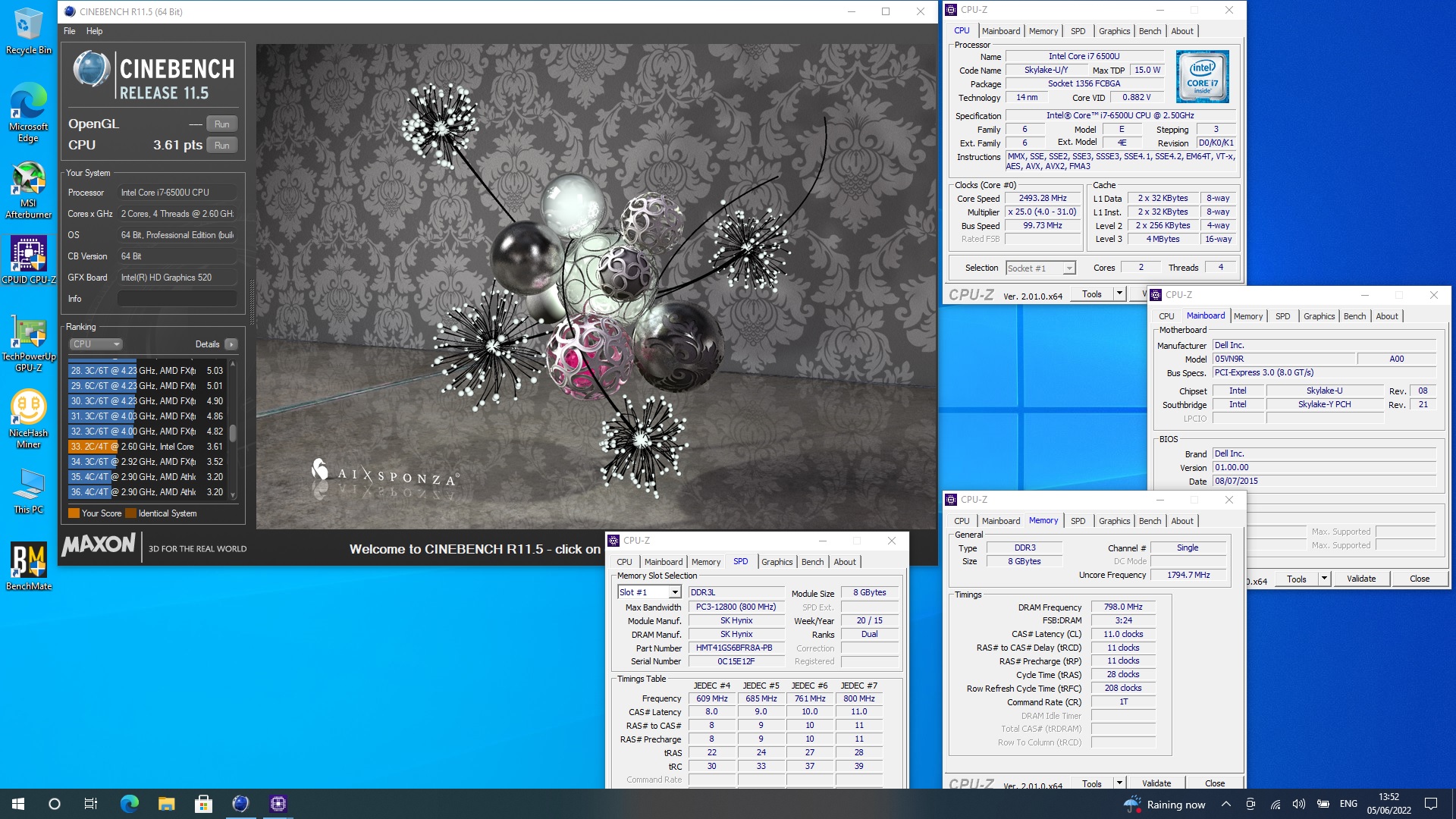
Task: Click the ranking list scrollbar
Action: click(x=233, y=432)
